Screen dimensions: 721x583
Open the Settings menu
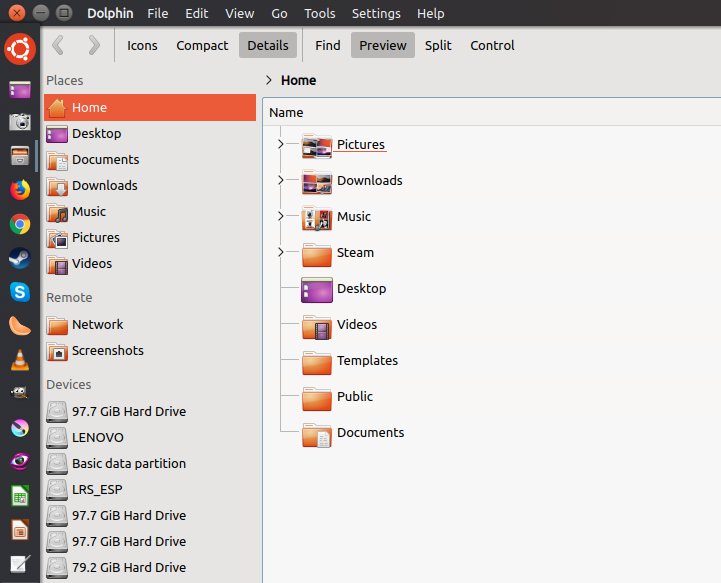[x=376, y=13]
